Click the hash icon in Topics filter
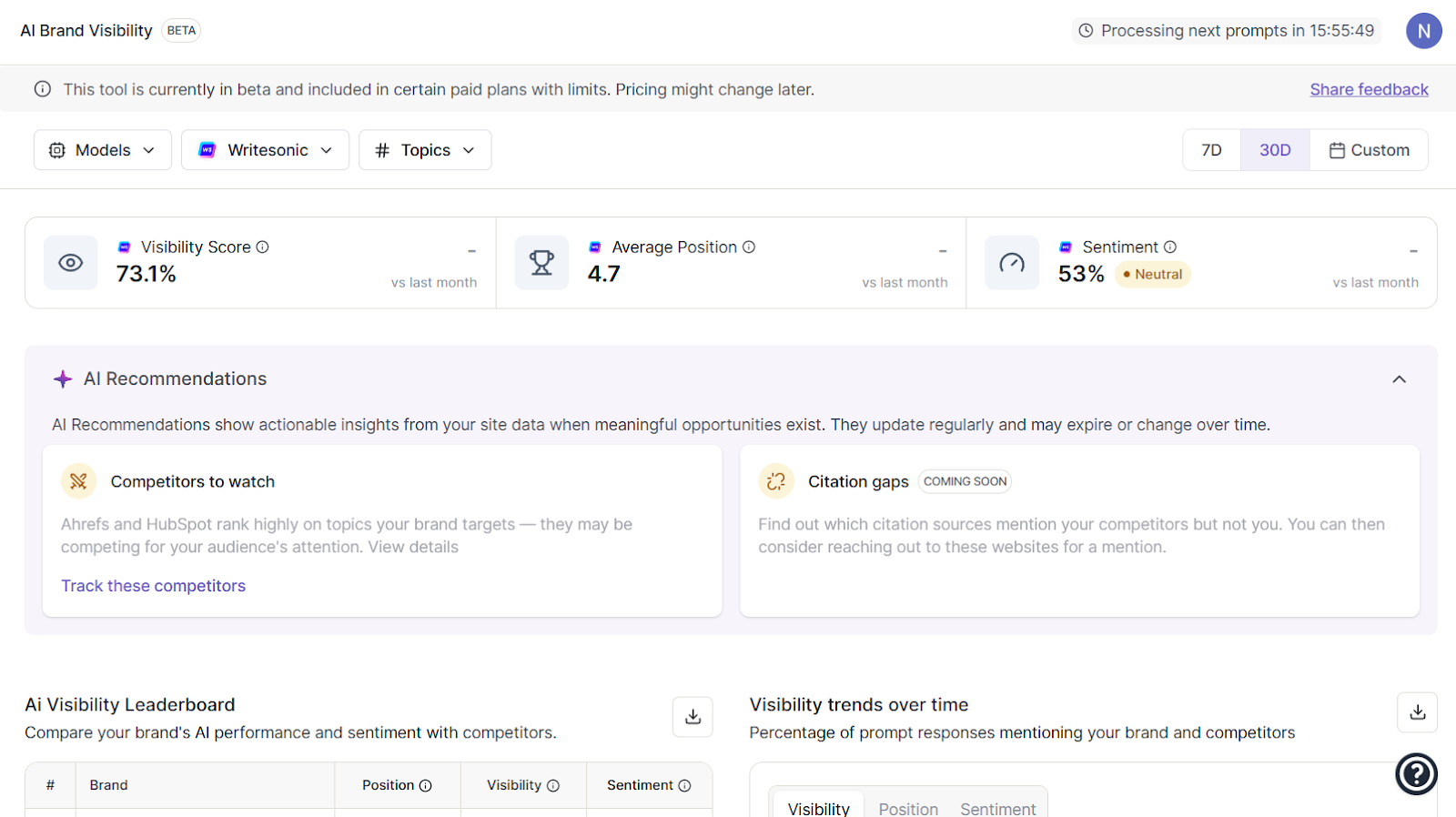This screenshot has height=817, width=1456. tap(382, 150)
